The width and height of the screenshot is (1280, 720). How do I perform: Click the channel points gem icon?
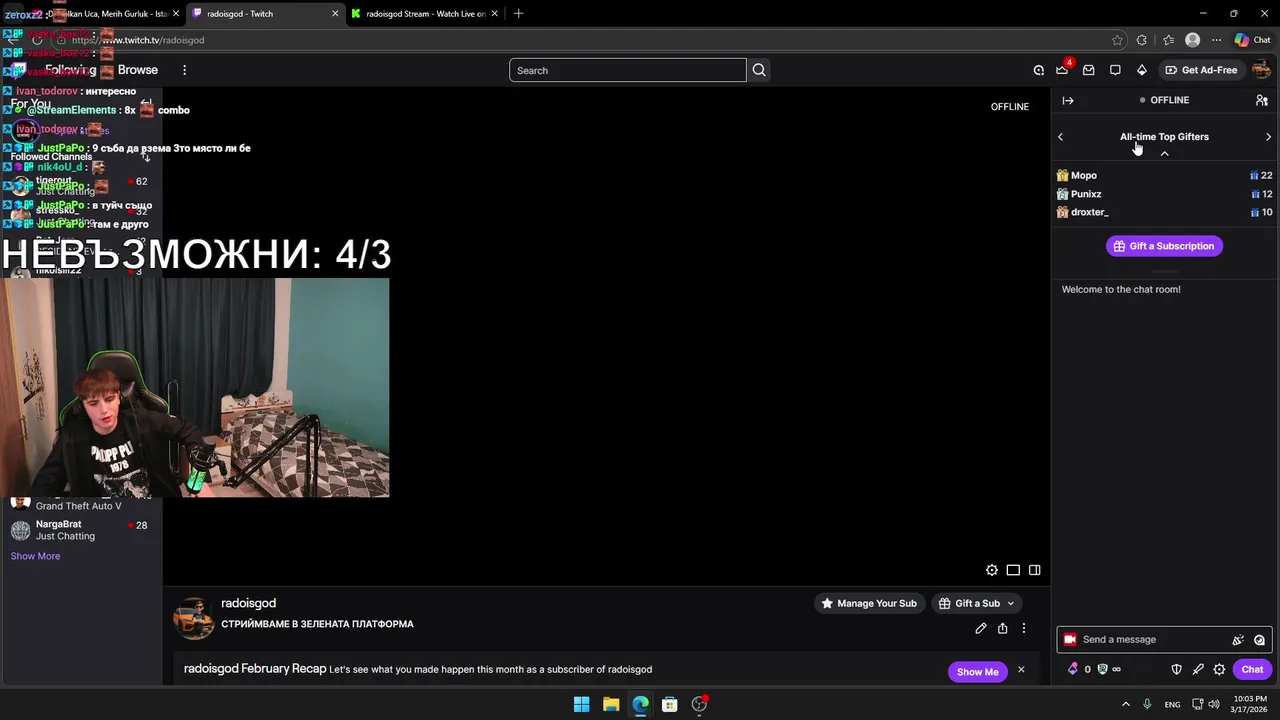tap(1073, 669)
